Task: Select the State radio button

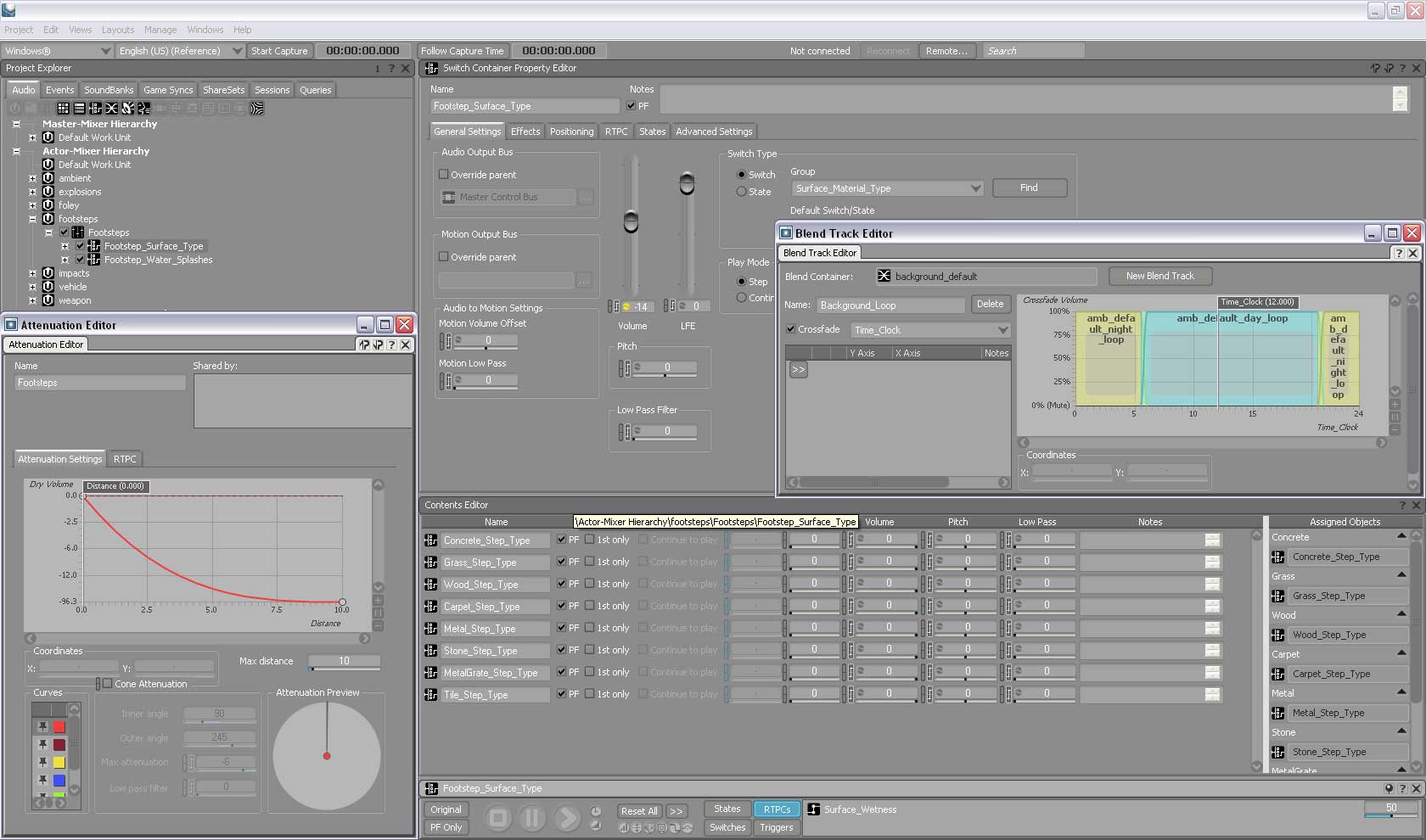Action: coord(741,192)
